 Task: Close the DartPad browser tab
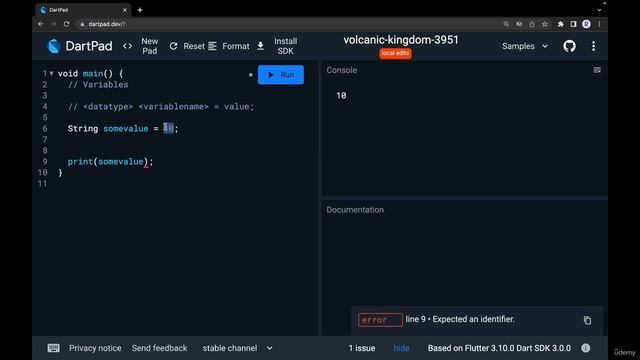(x=124, y=10)
